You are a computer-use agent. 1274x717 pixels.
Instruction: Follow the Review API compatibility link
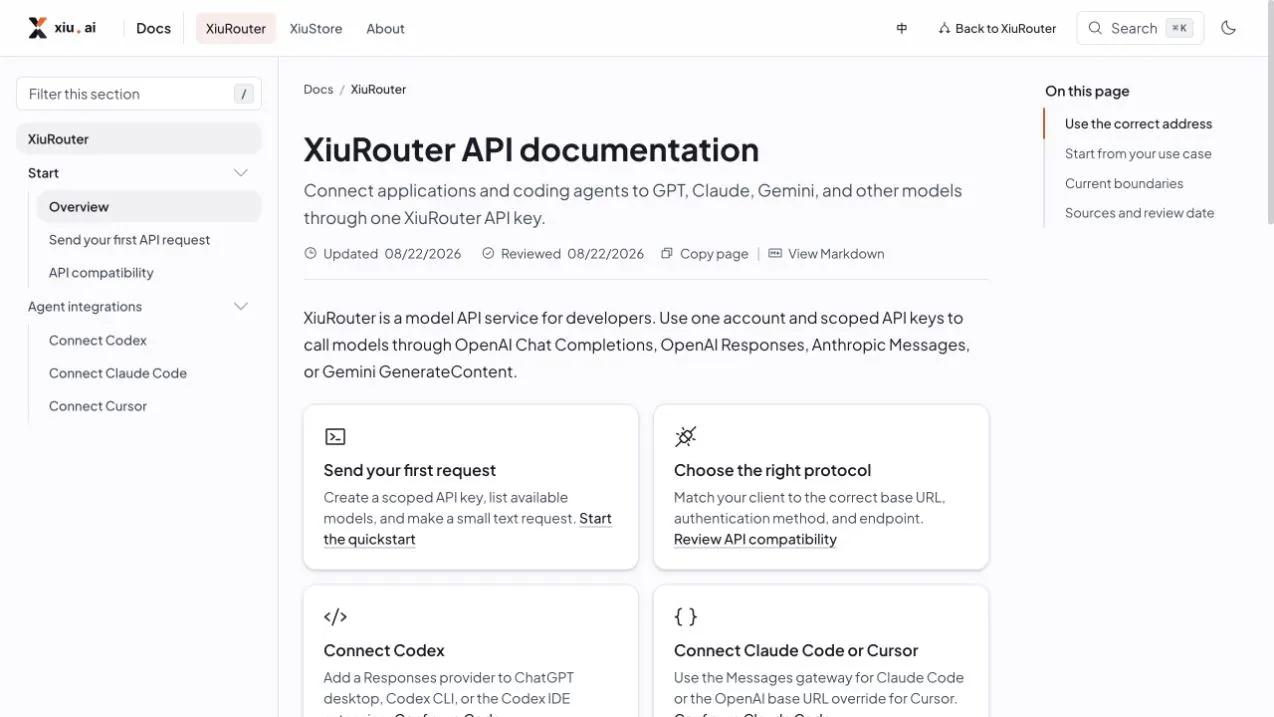(x=755, y=539)
